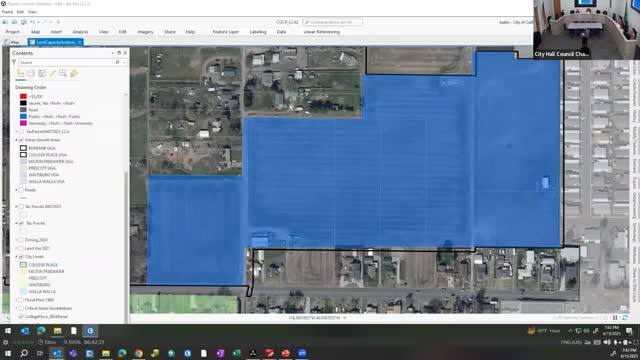This screenshot has height=360, width=640.
Task: Switch to the Map view tab
Action: coord(12,42)
